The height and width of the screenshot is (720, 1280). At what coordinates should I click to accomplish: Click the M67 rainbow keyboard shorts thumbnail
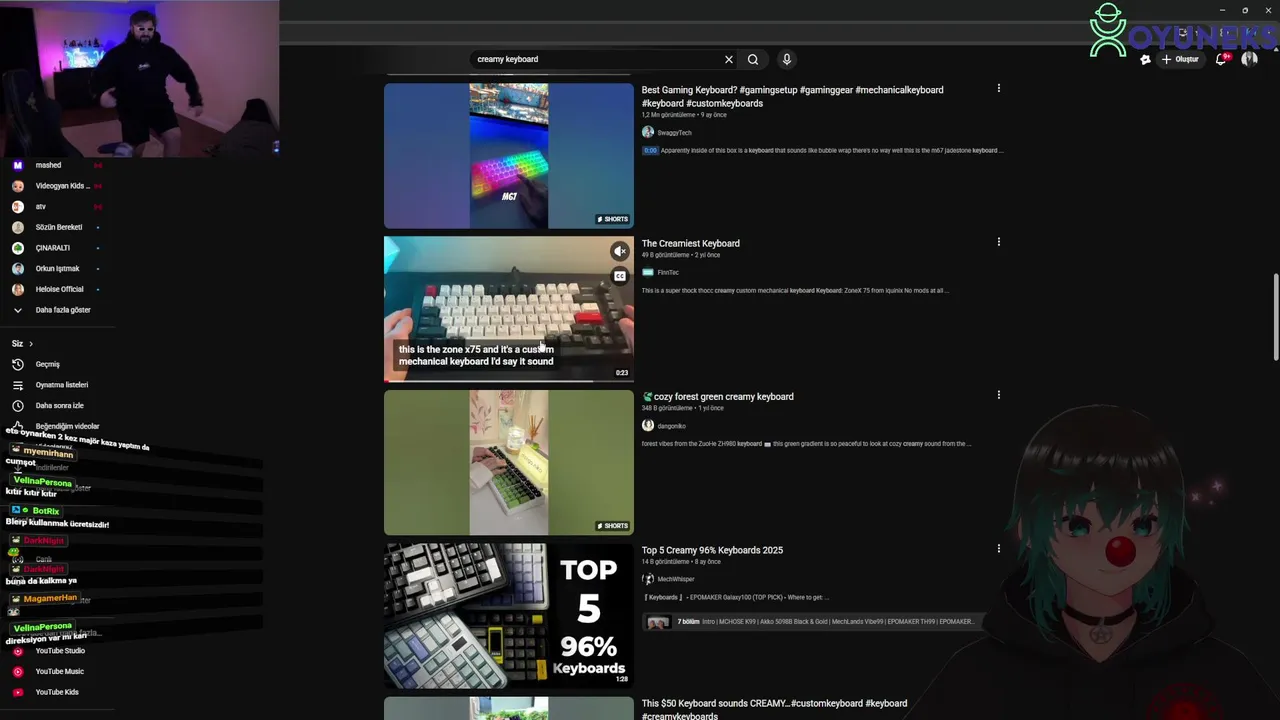(509, 156)
